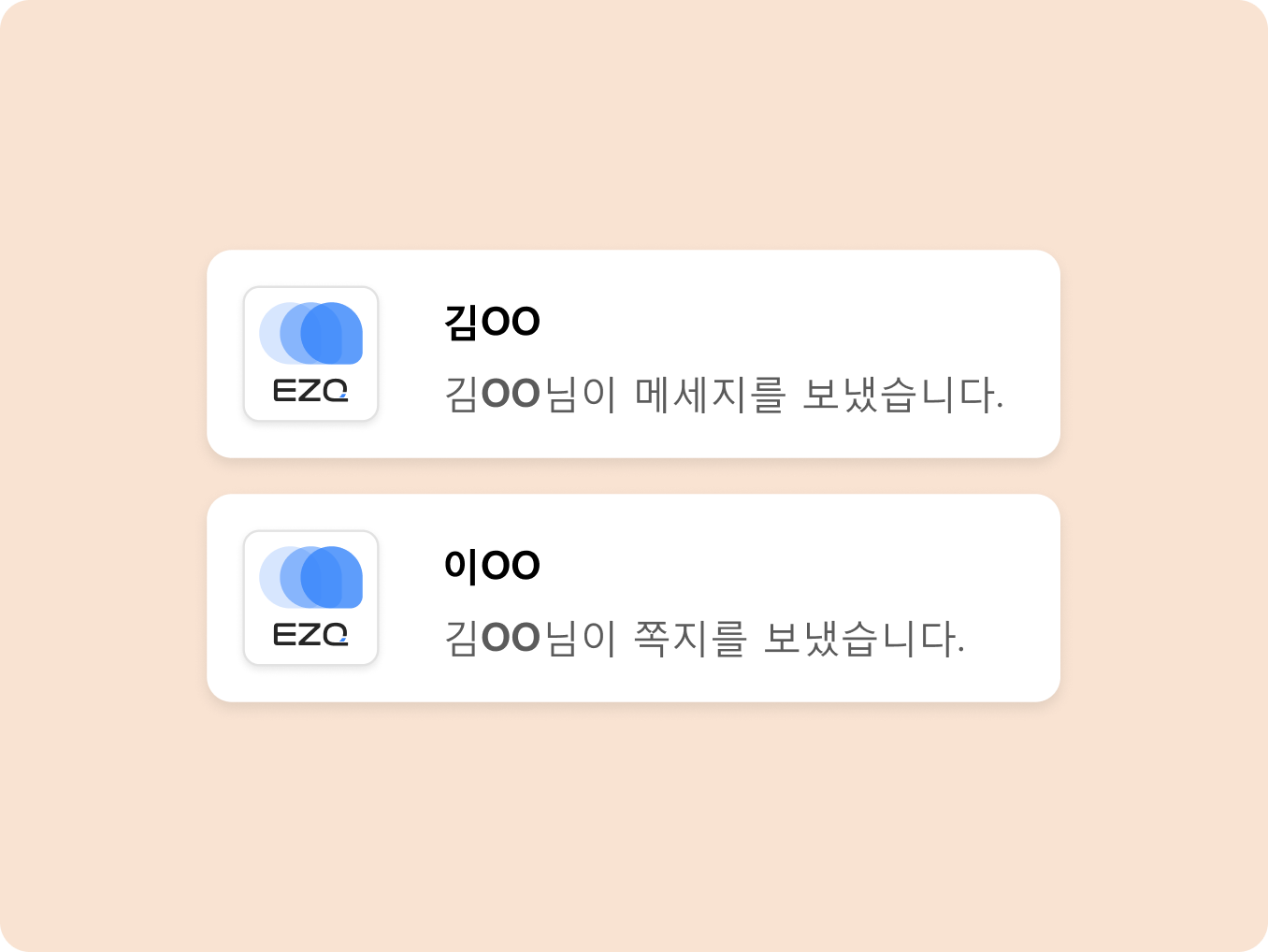Viewport: 1268px width, 952px height.
Task: Click empty white space right of the 김OO title
Action: pos(795,322)
